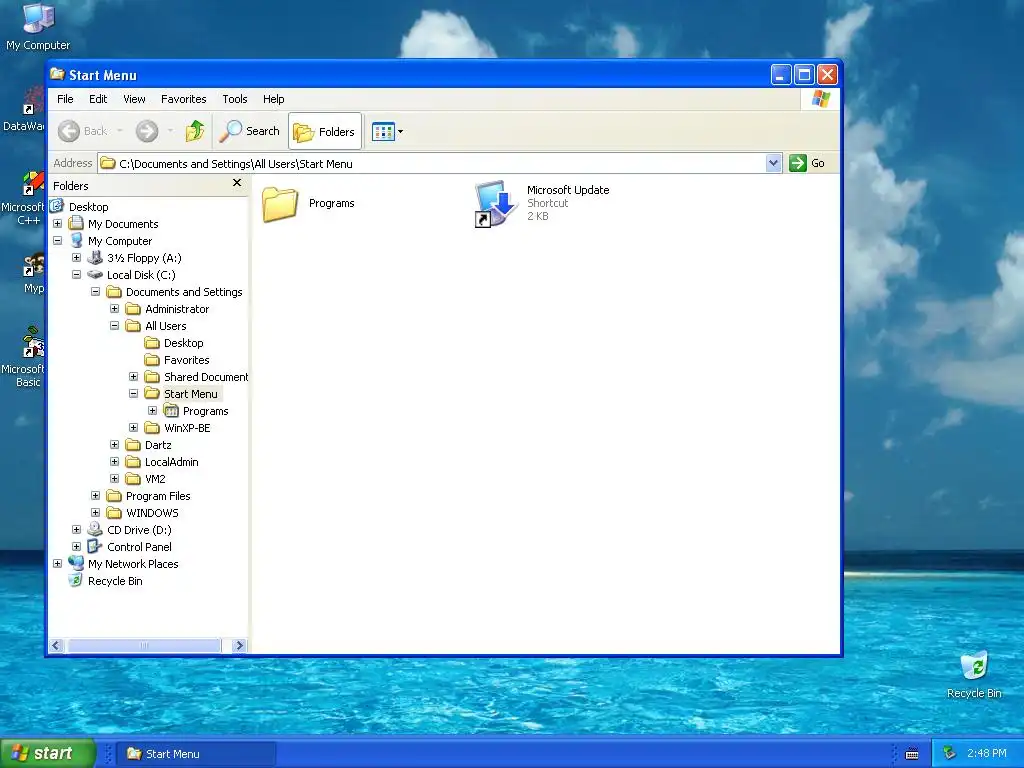The image size is (1024, 768).
Task: Expand My Documents tree node
Action: point(57,223)
